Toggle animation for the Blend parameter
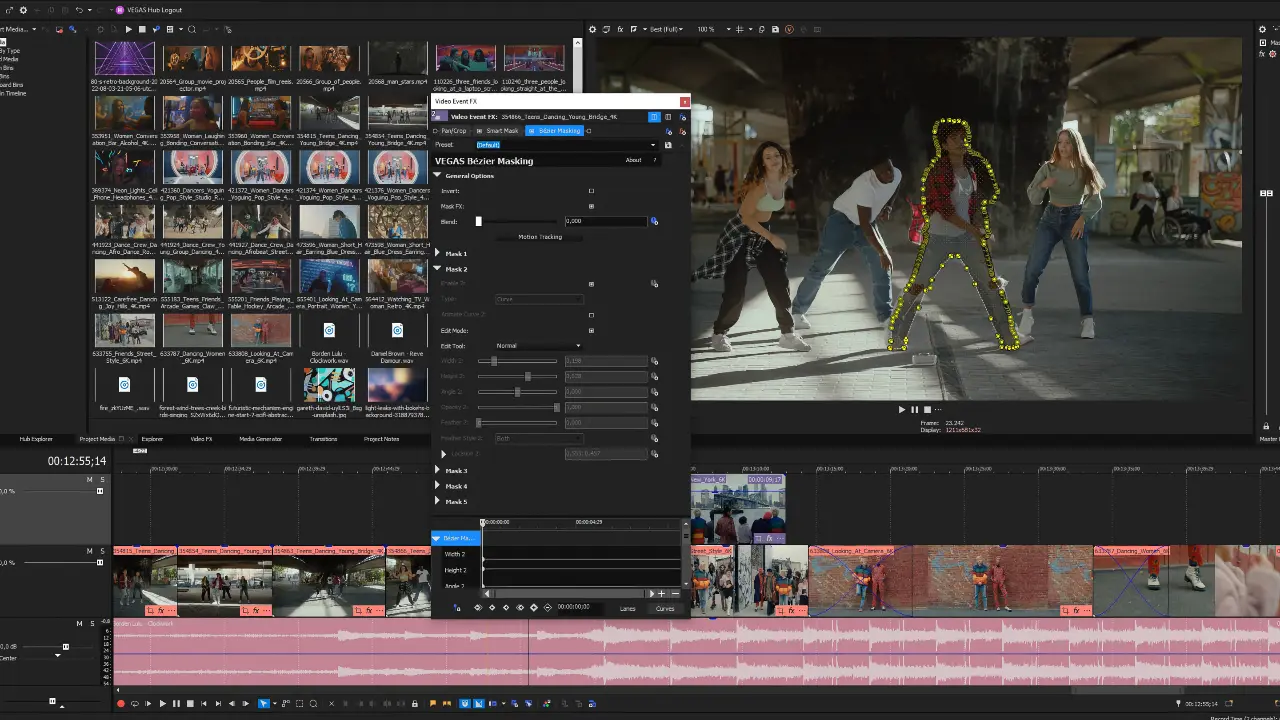The height and width of the screenshot is (720, 1280). [x=654, y=221]
